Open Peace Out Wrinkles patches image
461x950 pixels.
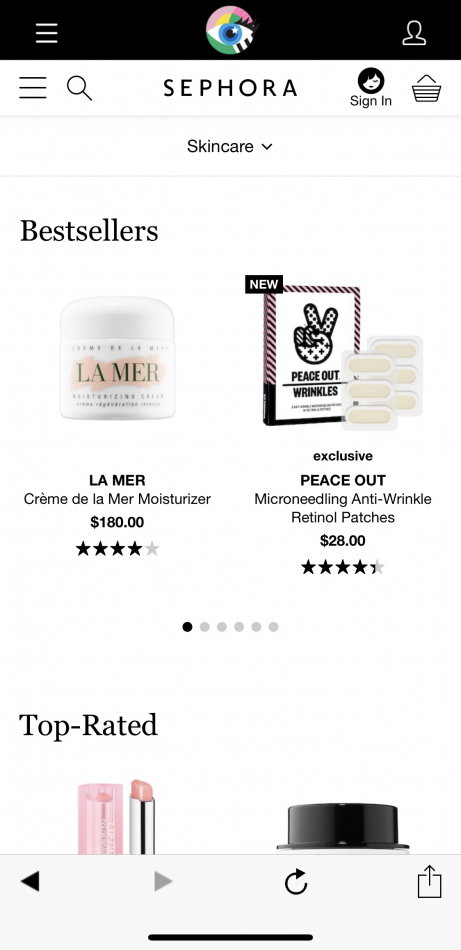pos(342,353)
